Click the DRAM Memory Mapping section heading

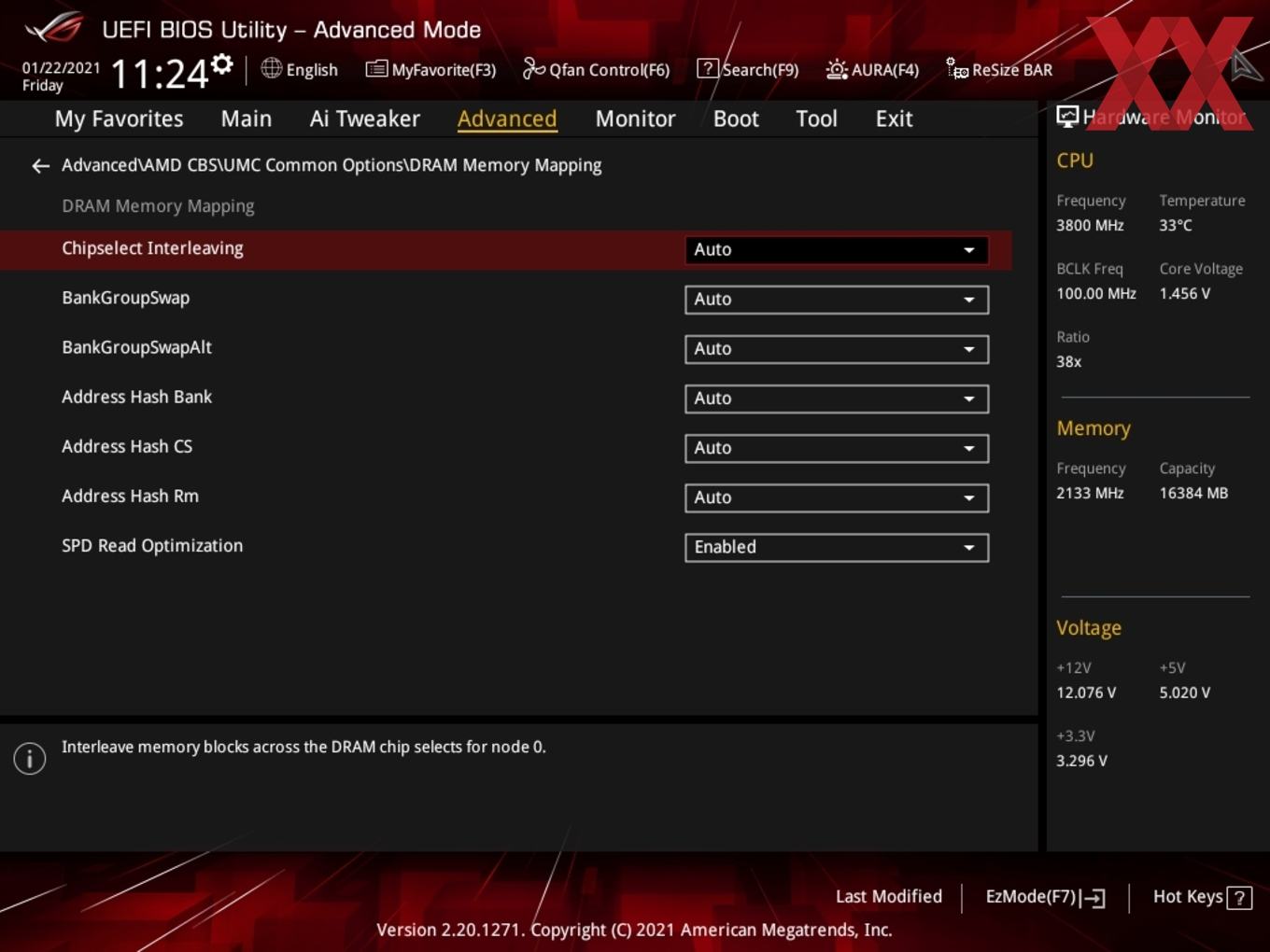[158, 206]
